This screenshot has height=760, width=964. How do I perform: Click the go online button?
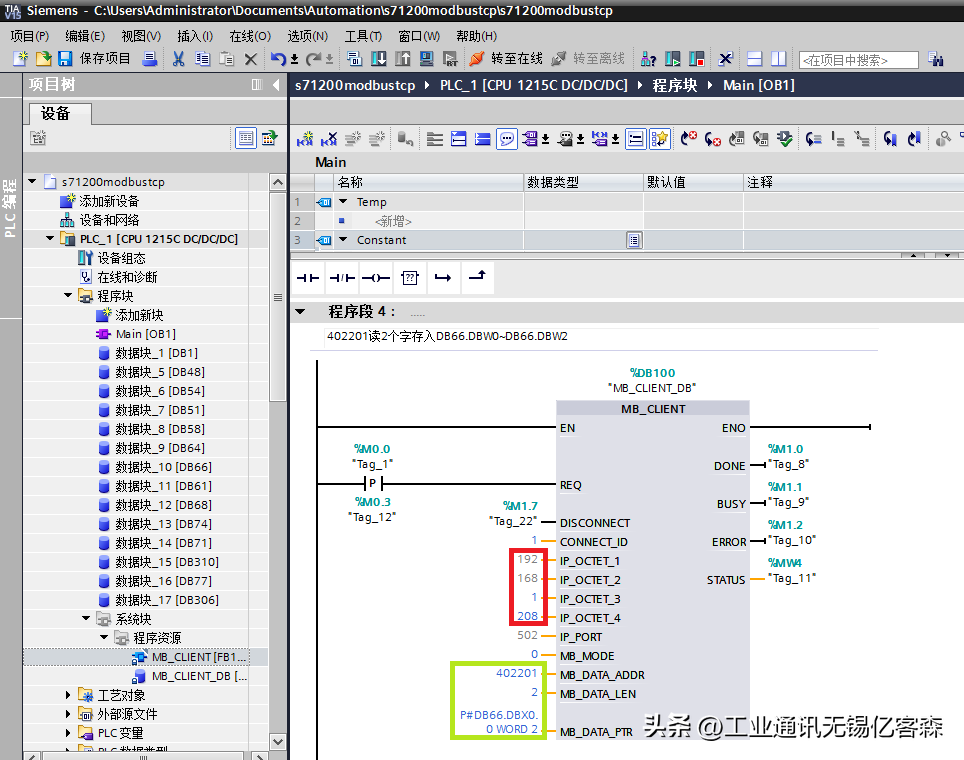(x=506, y=59)
